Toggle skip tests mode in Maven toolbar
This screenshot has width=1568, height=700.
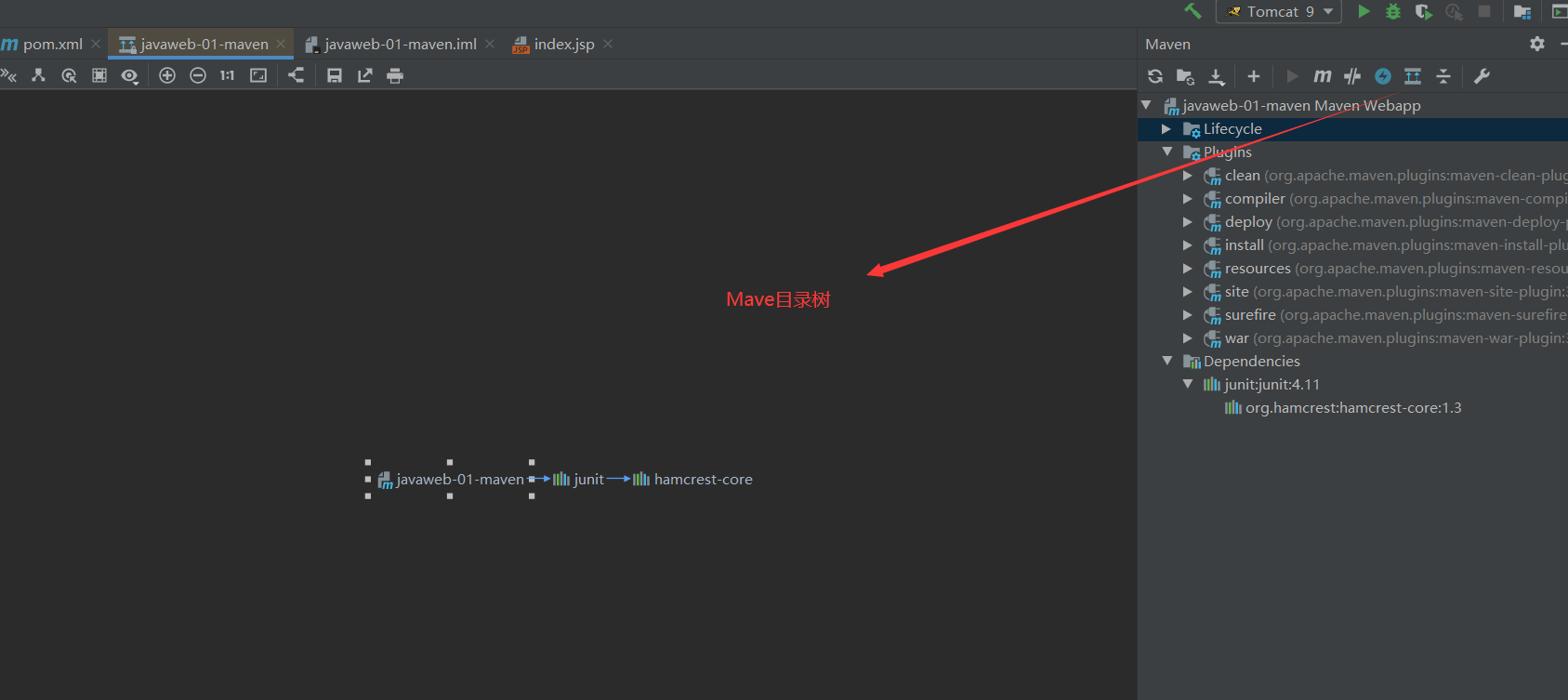[x=1352, y=76]
